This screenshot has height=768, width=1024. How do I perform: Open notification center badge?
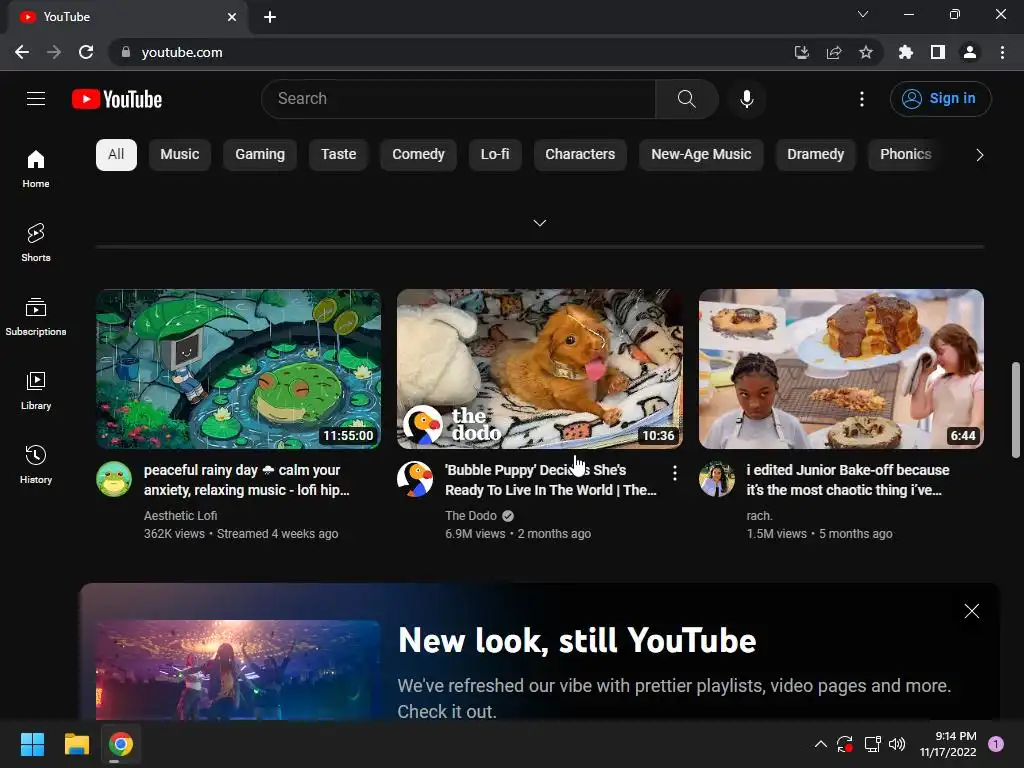pyautogui.click(x=995, y=744)
